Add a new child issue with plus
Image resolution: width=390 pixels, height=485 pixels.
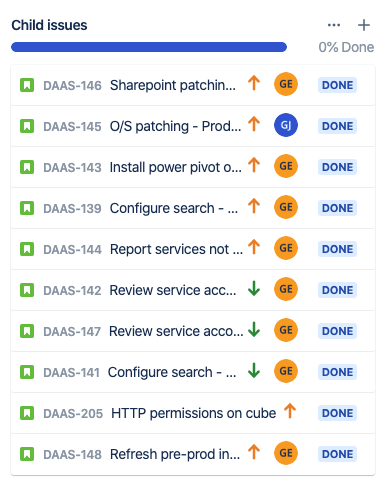click(364, 25)
